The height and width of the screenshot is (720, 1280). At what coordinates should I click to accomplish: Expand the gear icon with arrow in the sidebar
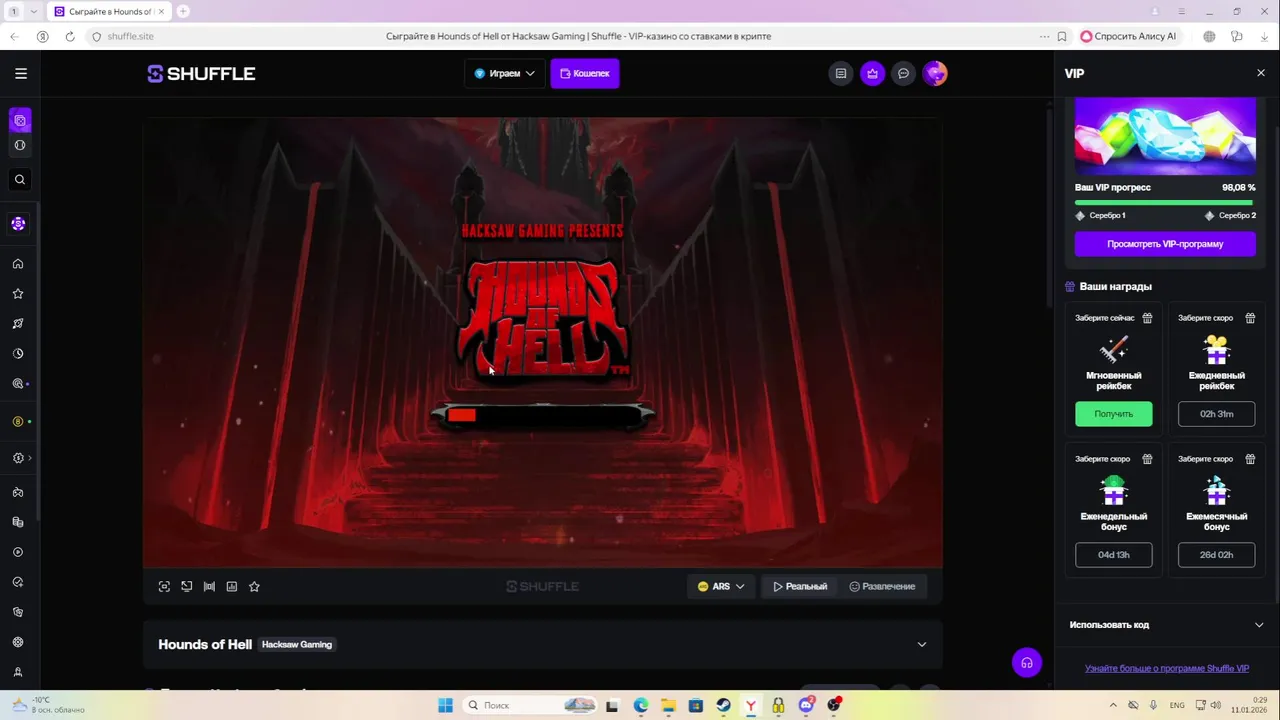(x=21, y=458)
